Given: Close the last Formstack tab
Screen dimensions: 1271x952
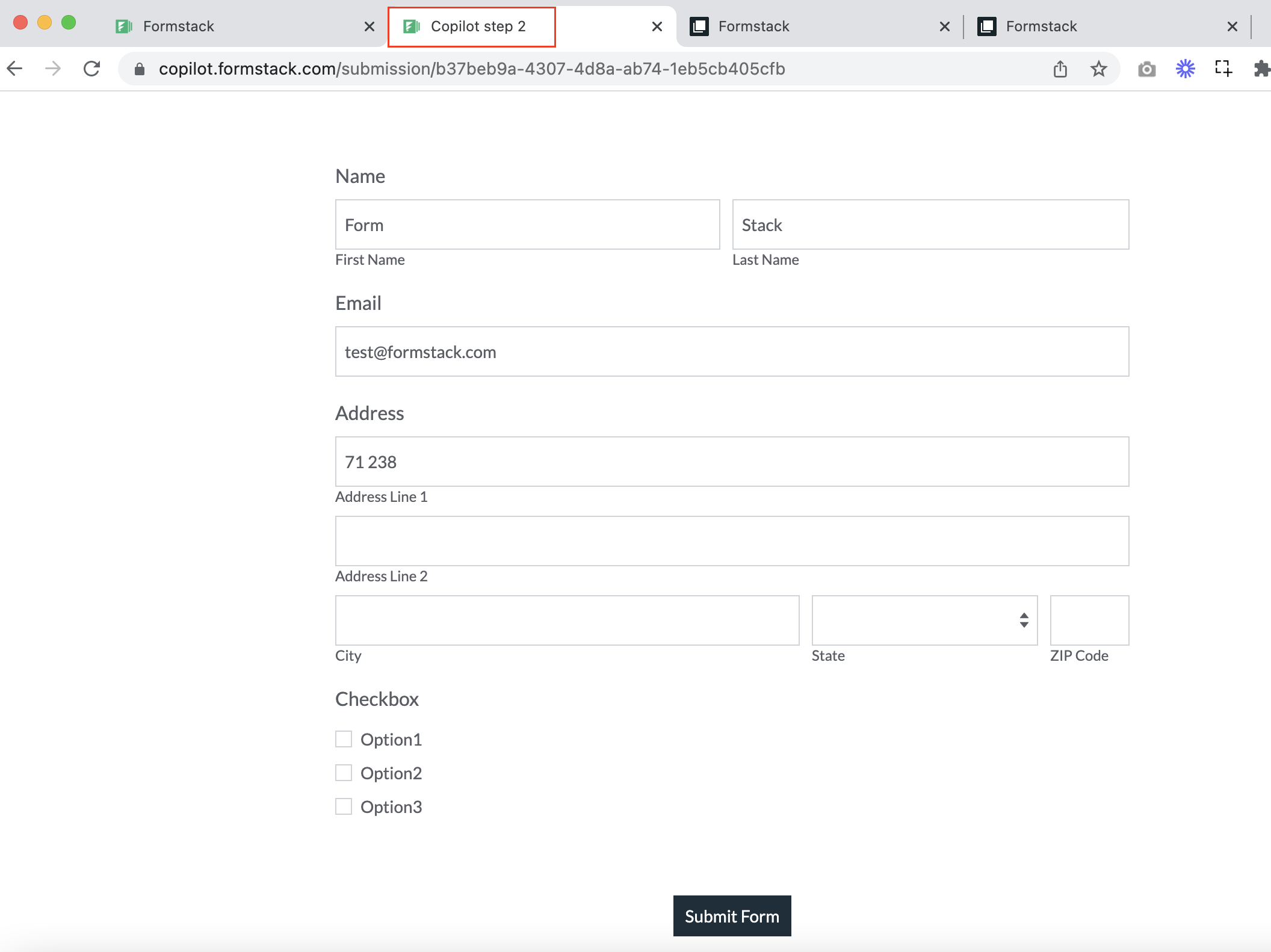Looking at the screenshot, I should tap(1232, 26).
